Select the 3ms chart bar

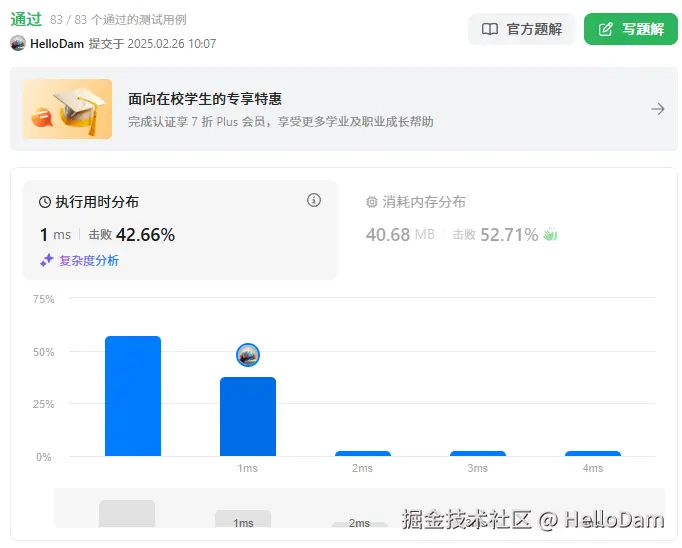(478, 454)
